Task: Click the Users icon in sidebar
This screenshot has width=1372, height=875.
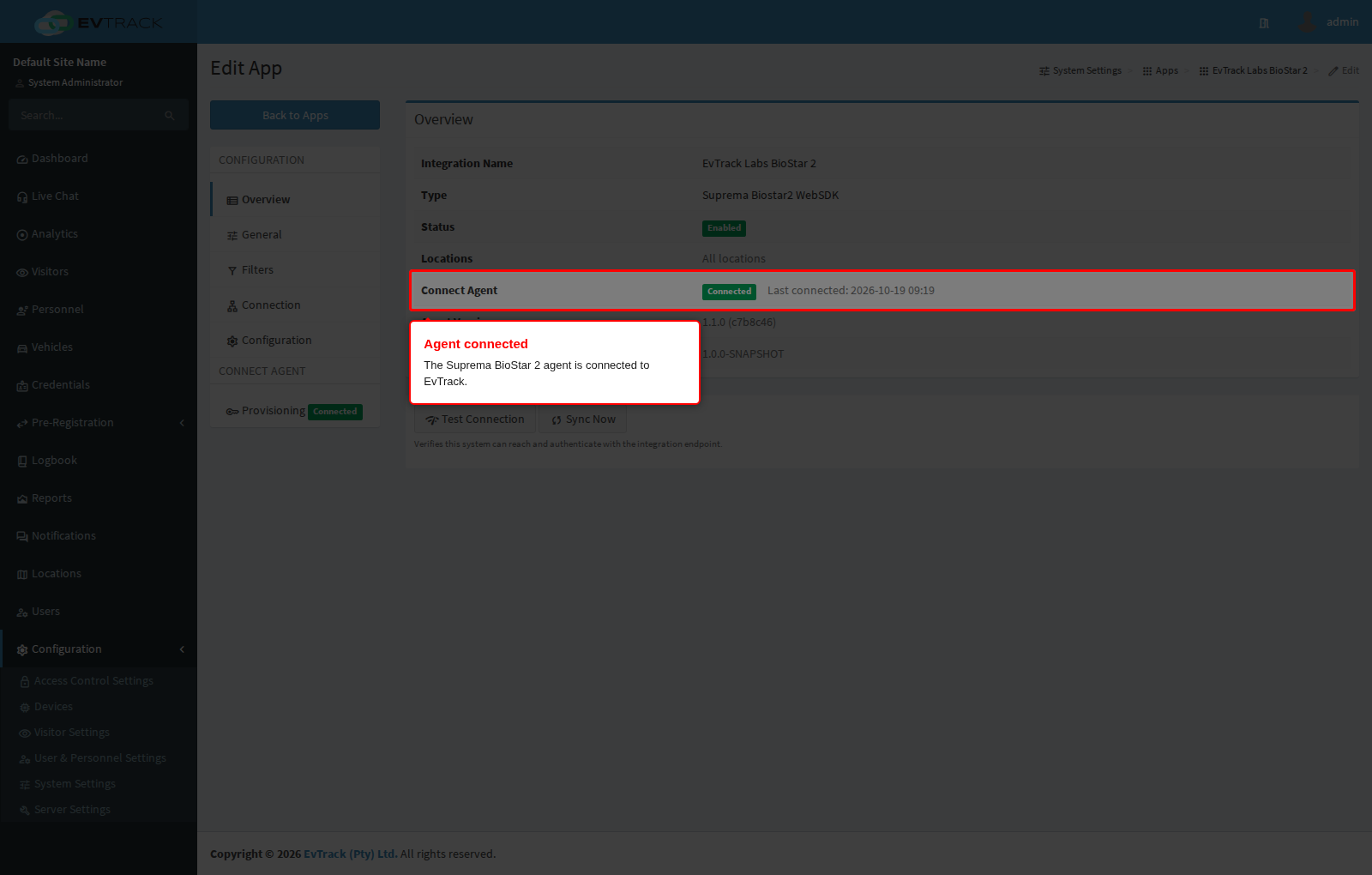Action: click(x=22, y=612)
